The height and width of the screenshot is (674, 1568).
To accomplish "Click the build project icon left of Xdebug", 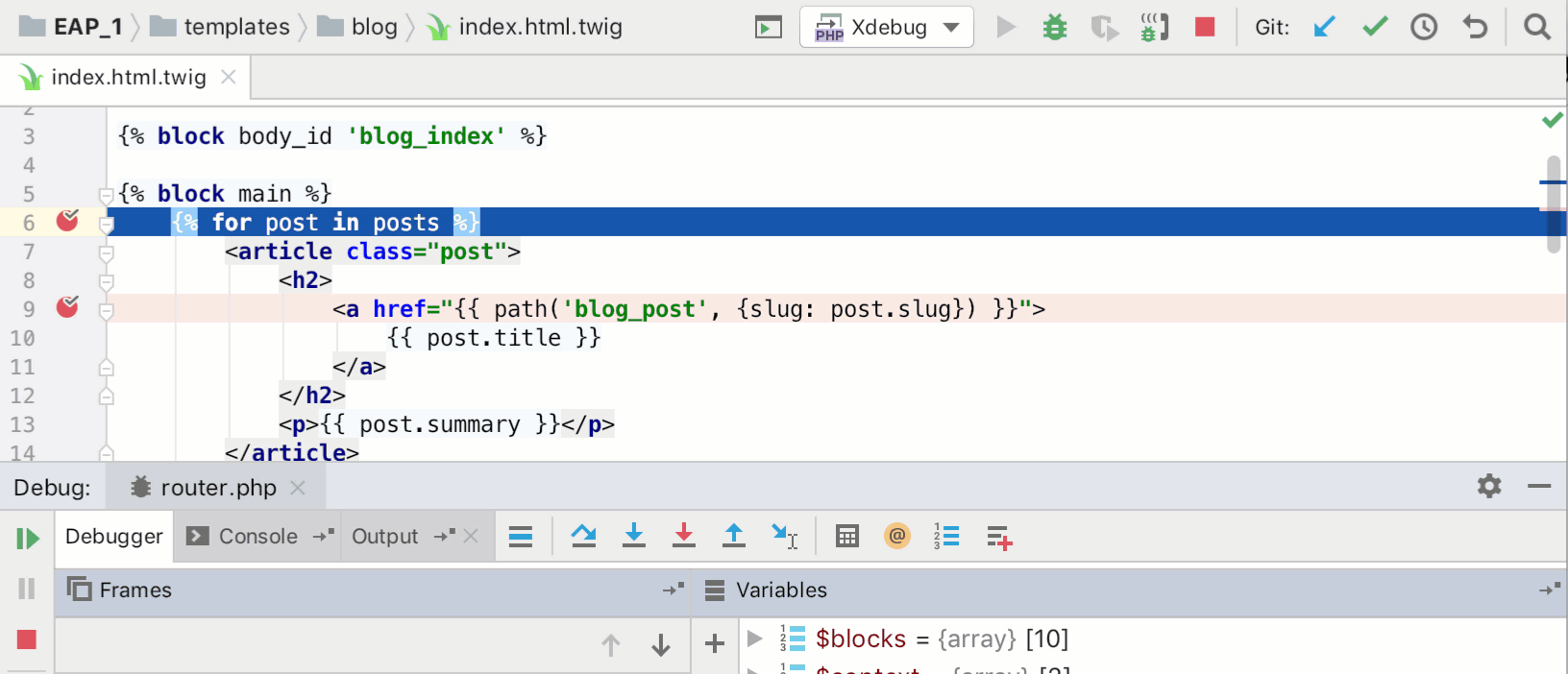I will pyautogui.click(x=769, y=27).
